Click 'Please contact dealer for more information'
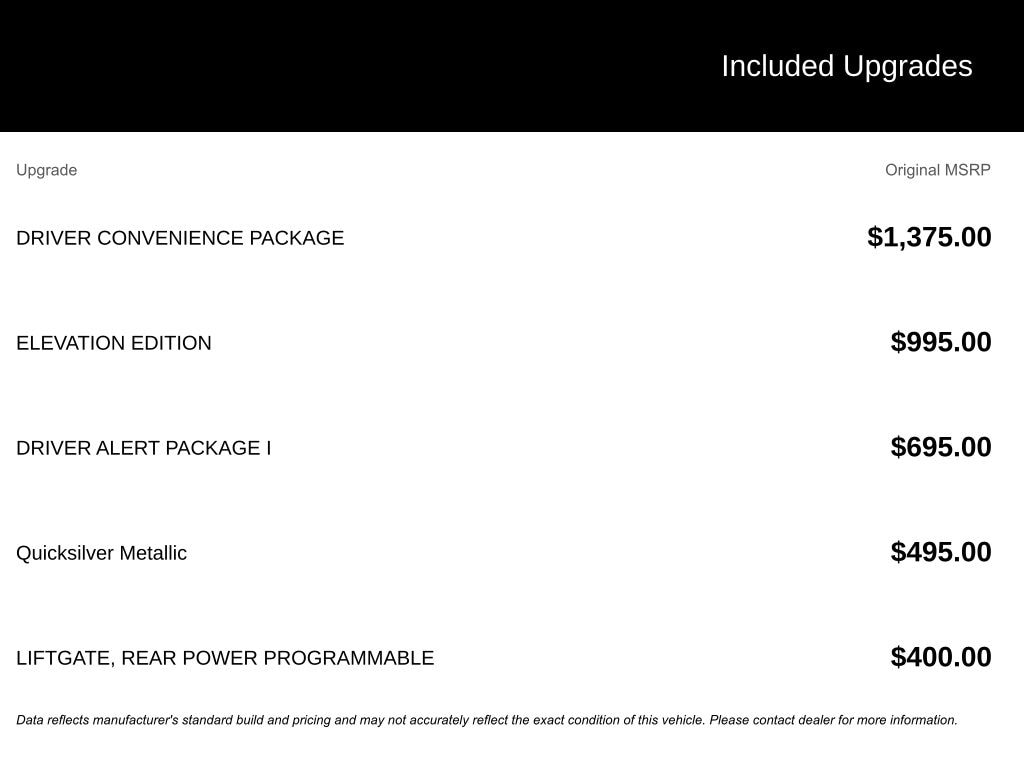1024x768 pixels. point(833,720)
